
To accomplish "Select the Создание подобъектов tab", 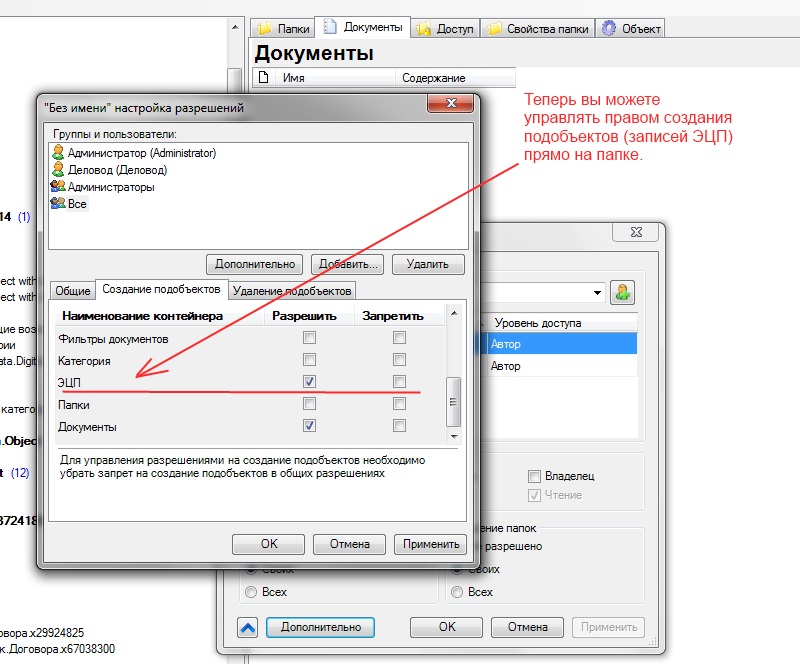I will click(161, 289).
